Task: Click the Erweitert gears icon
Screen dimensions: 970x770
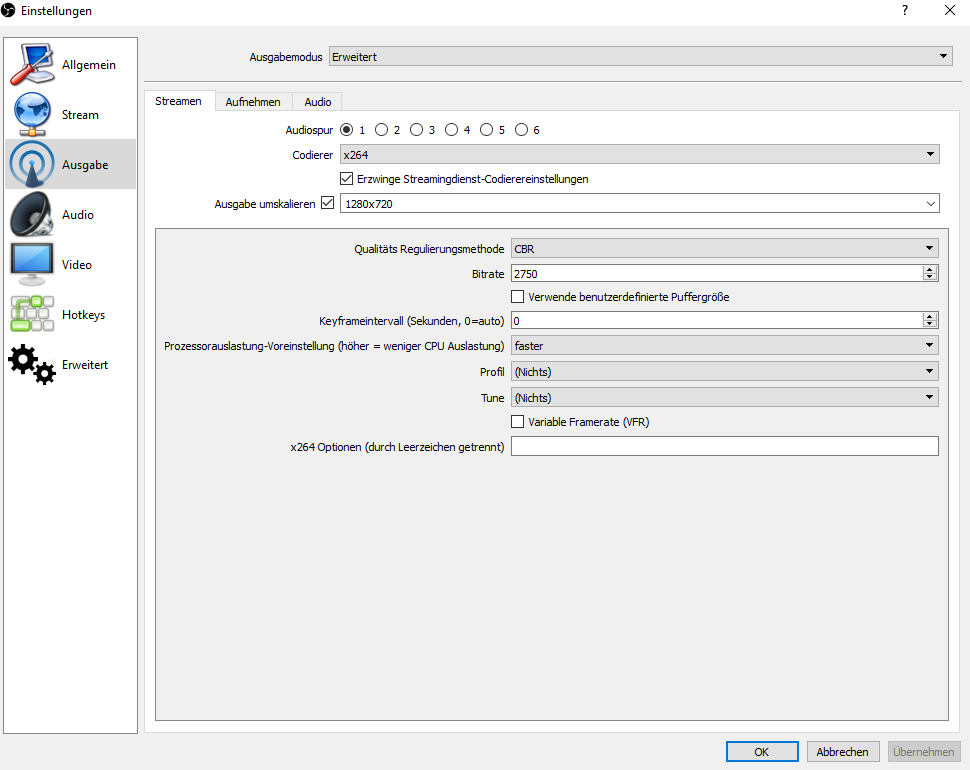Action: [32, 365]
